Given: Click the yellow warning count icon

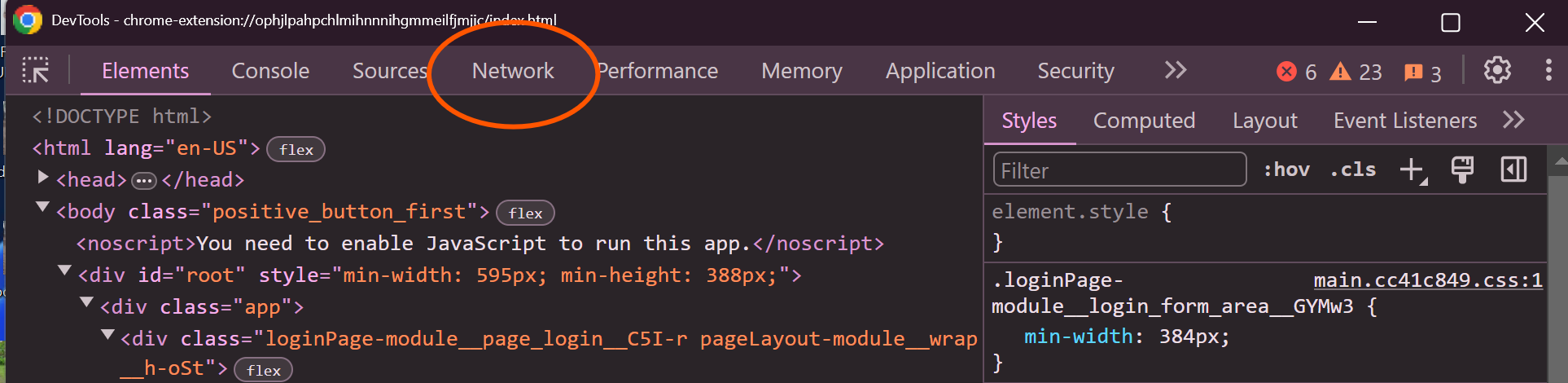Looking at the screenshot, I should pyautogui.click(x=1340, y=72).
